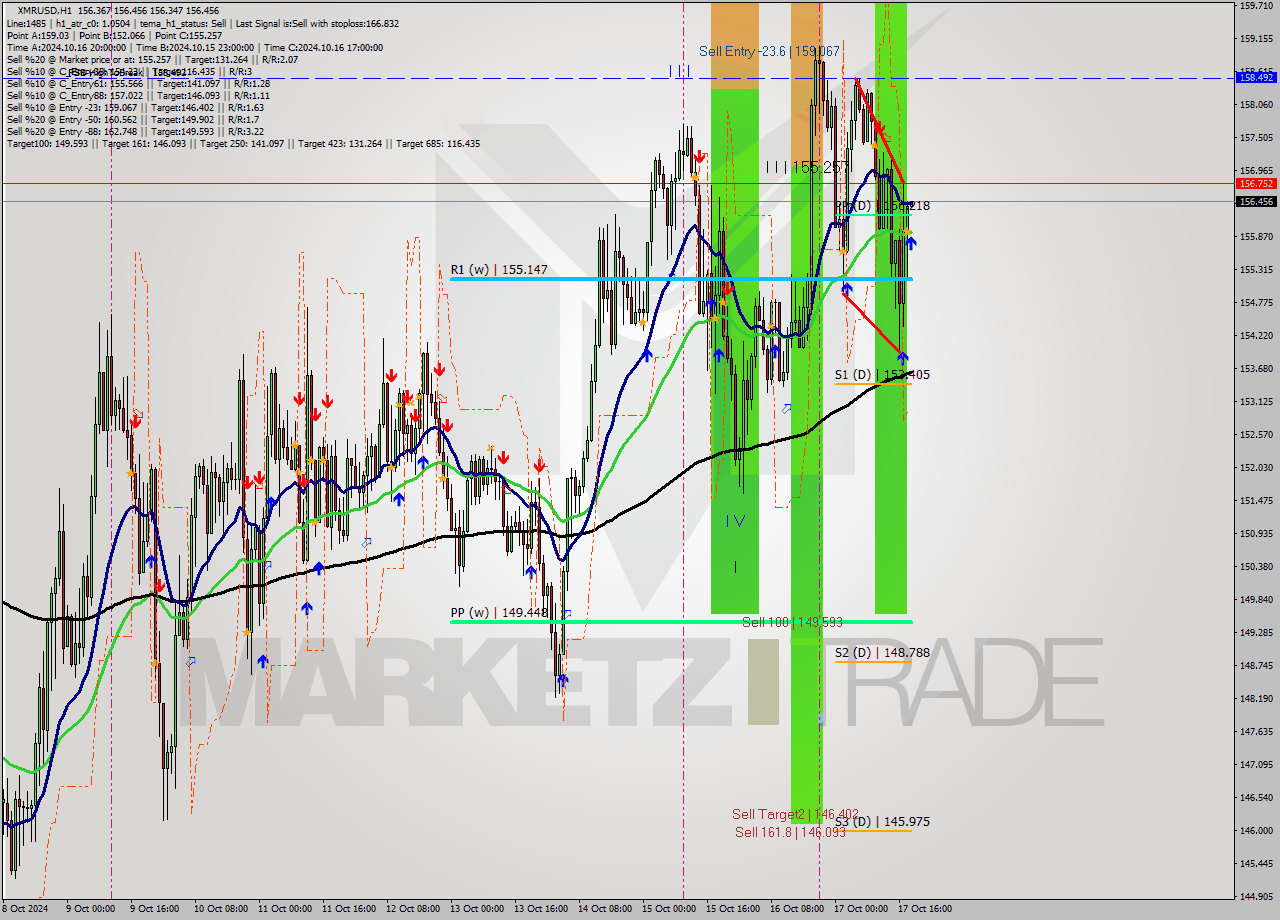The image size is (1280, 920).
Task: Select the black 156.456 current price tag
Action: click(x=1256, y=201)
